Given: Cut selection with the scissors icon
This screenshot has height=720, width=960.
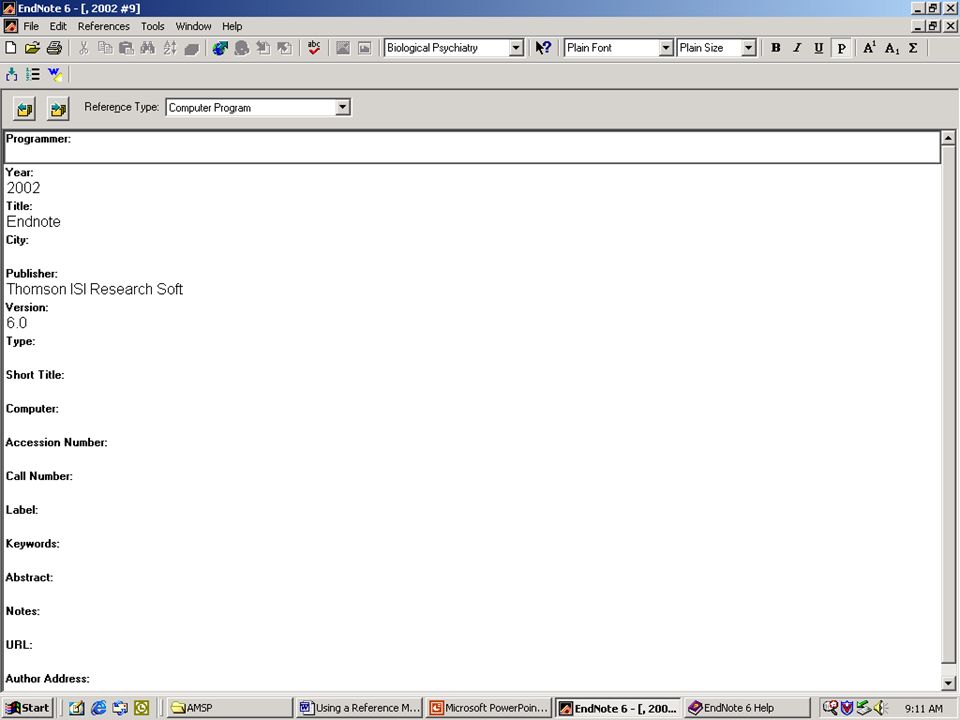Looking at the screenshot, I should [x=84, y=48].
